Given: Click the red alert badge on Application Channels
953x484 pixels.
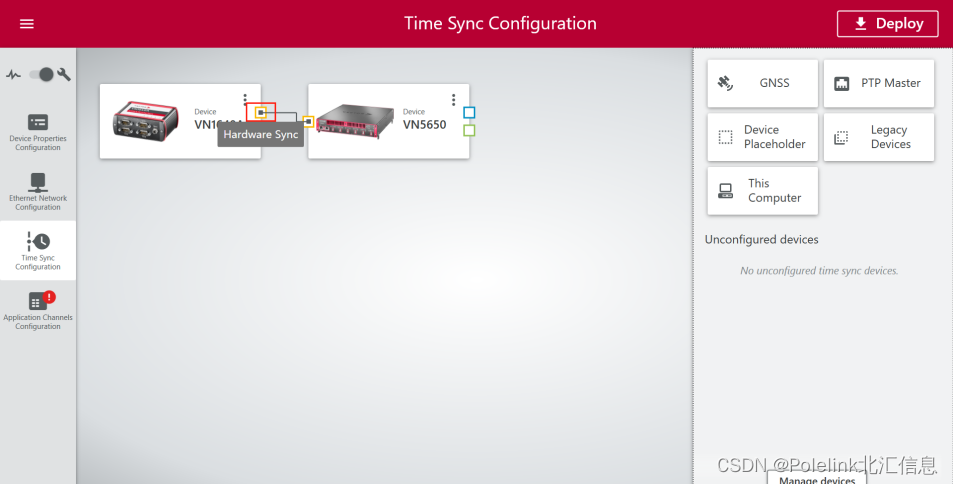Looking at the screenshot, I should [49, 297].
